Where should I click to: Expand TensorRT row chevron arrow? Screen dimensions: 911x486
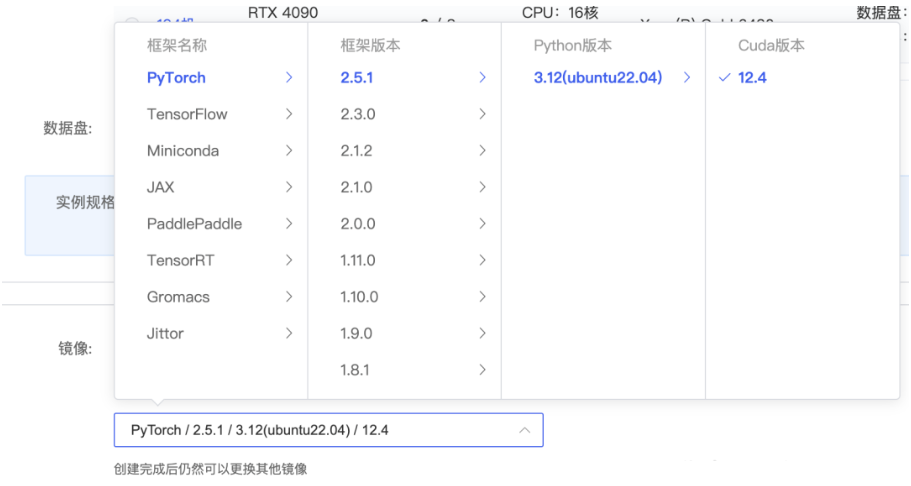(289, 260)
